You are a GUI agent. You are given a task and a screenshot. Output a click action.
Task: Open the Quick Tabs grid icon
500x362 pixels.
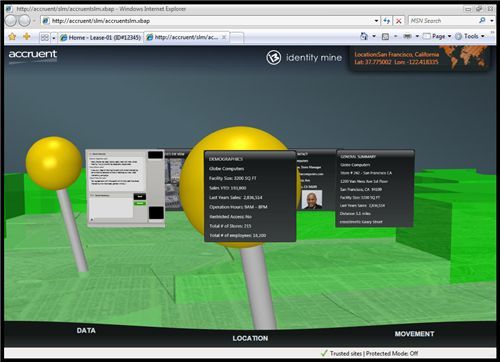click(x=45, y=37)
